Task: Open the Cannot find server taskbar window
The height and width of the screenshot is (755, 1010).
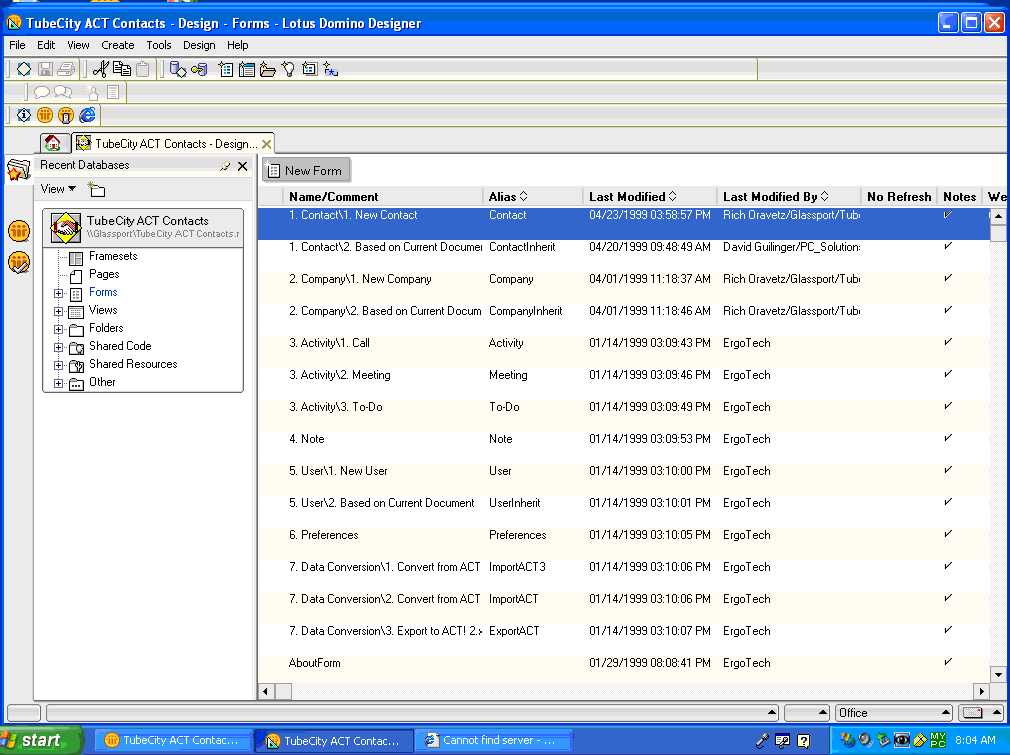Action: tap(493, 741)
